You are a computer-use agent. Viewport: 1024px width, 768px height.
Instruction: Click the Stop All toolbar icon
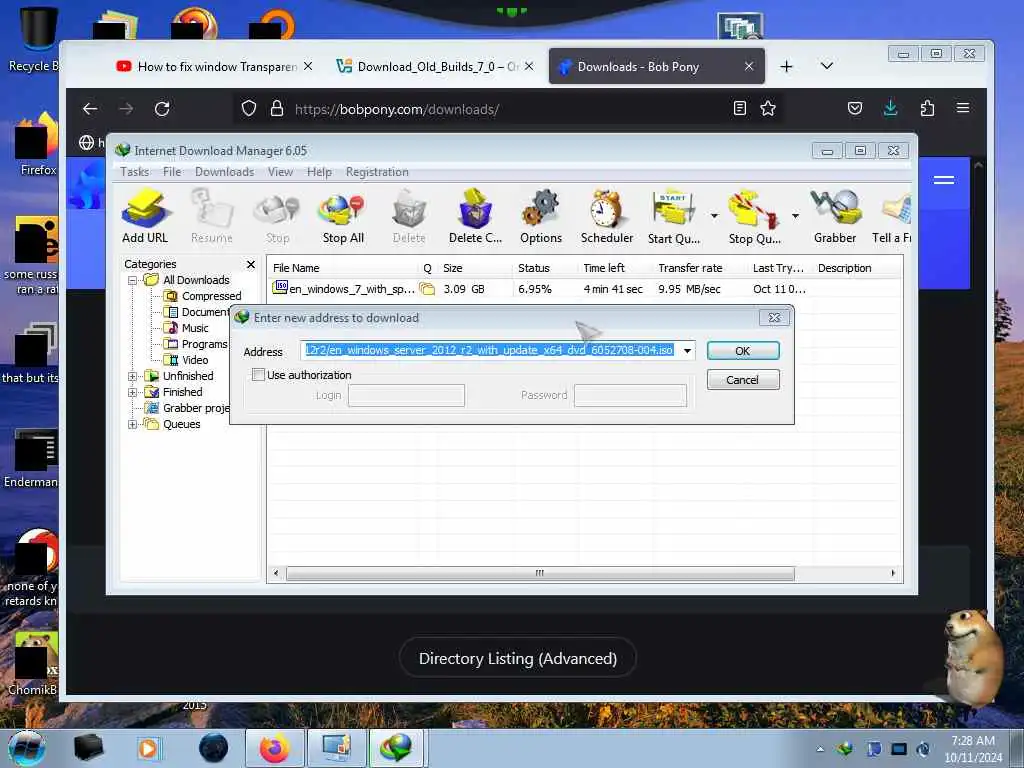click(x=343, y=216)
